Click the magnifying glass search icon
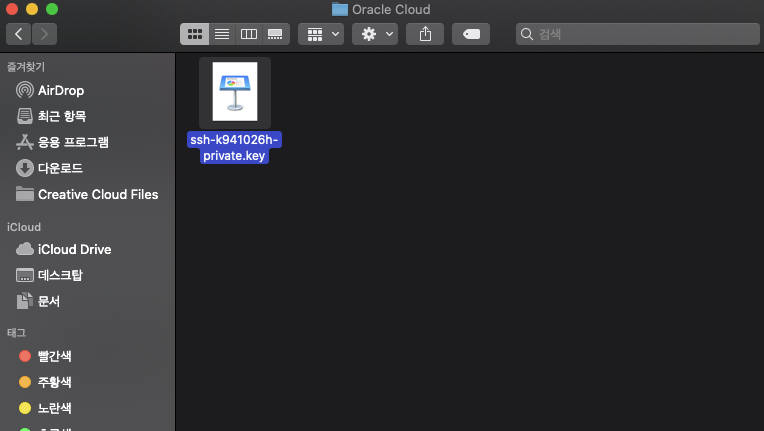This screenshot has width=764, height=431. pos(526,34)
